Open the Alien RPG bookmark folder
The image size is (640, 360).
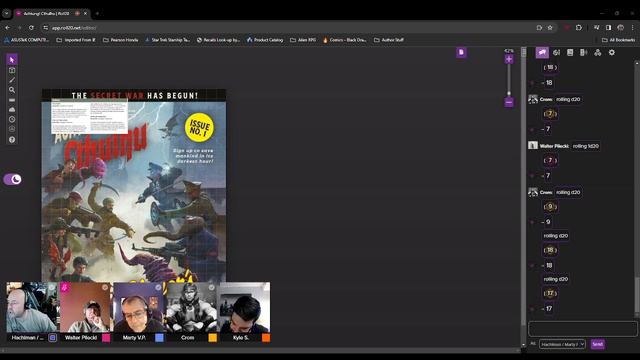(303, 40)
